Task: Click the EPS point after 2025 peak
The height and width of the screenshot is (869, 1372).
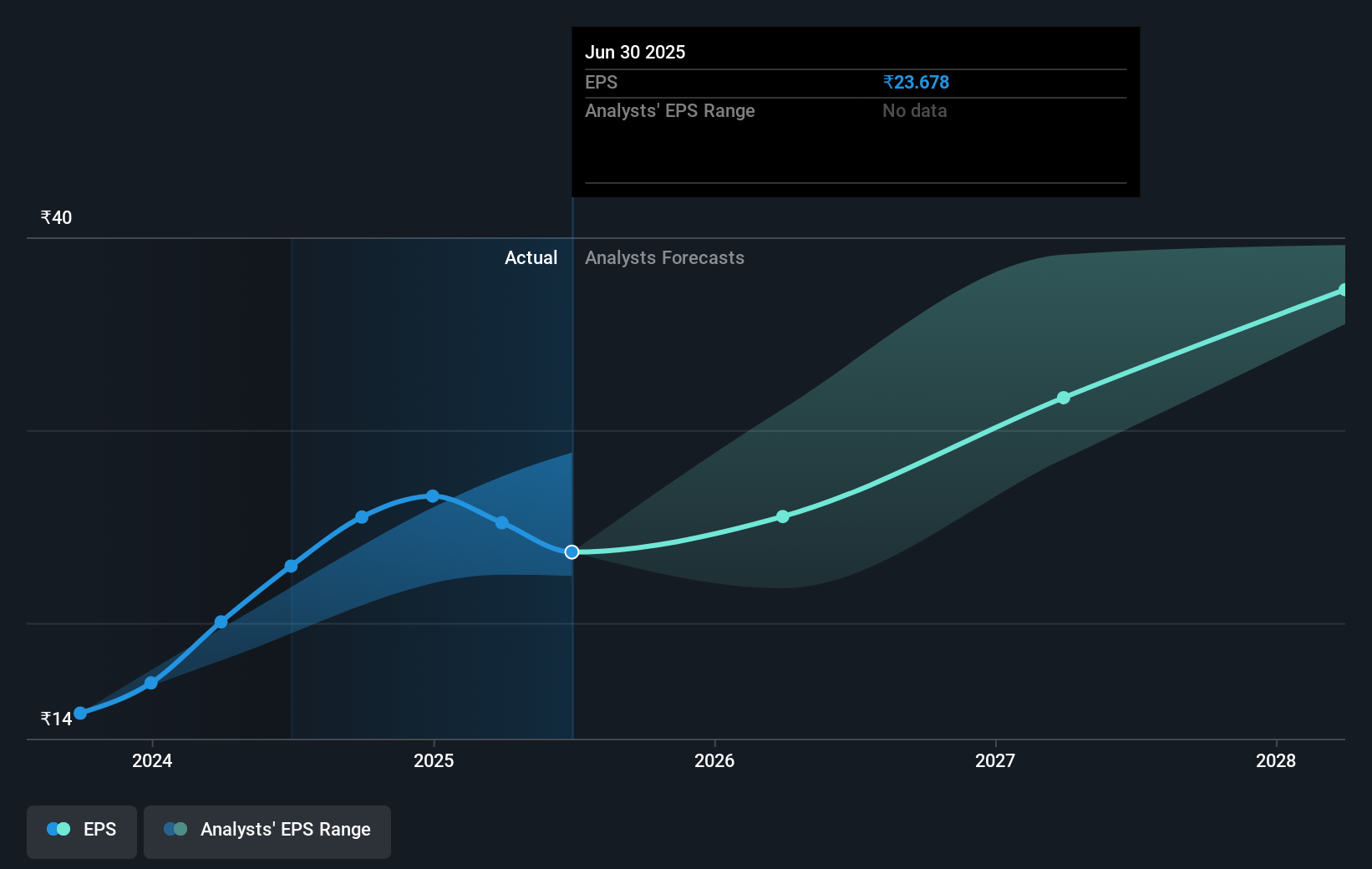Action: (x=501, y=523)
